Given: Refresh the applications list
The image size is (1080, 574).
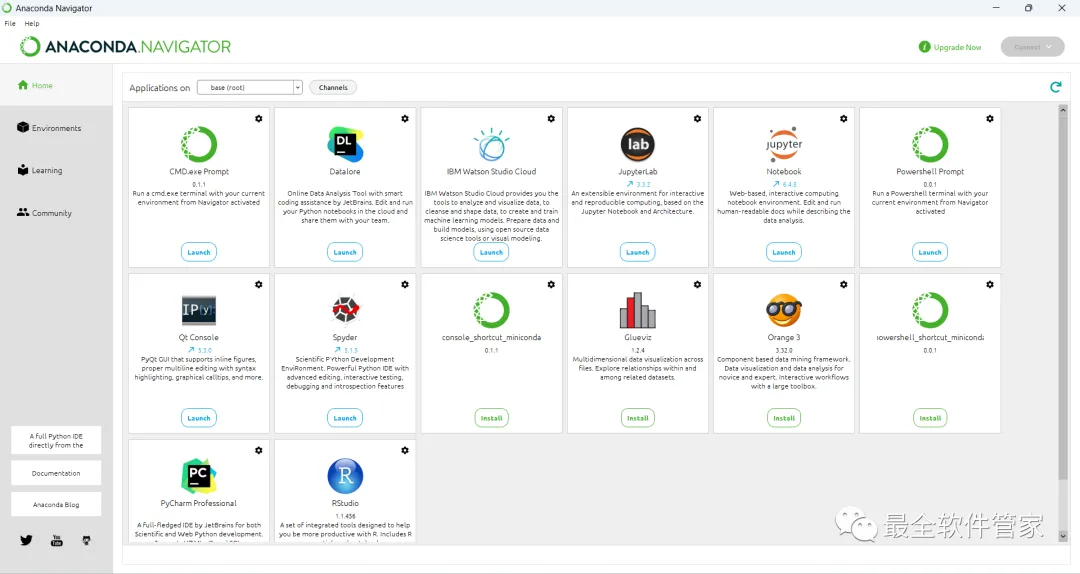Looking at the screenshot, I should (x=1055, y=87).
